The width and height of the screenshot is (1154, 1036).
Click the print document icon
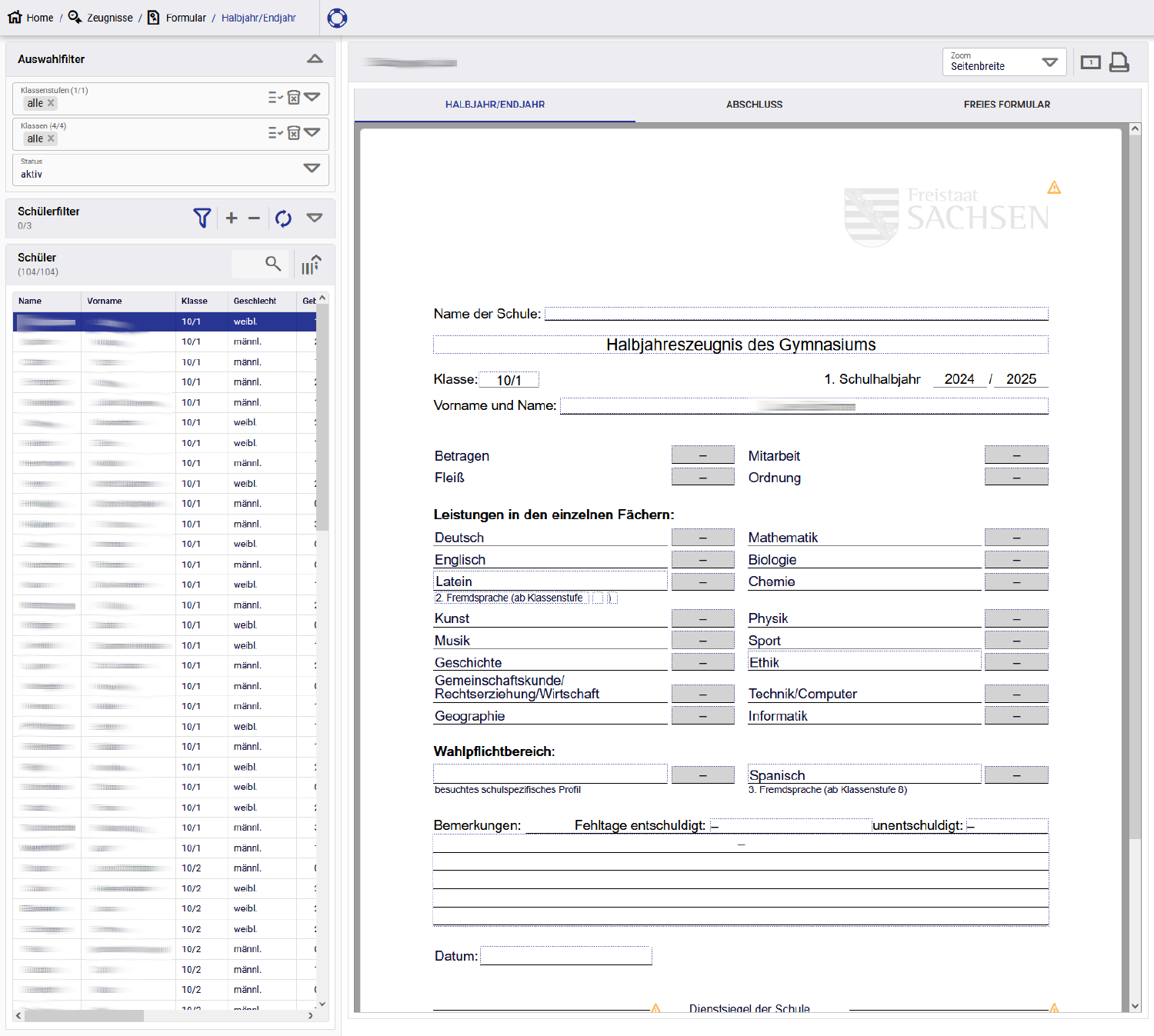[x=1119, y=62]
